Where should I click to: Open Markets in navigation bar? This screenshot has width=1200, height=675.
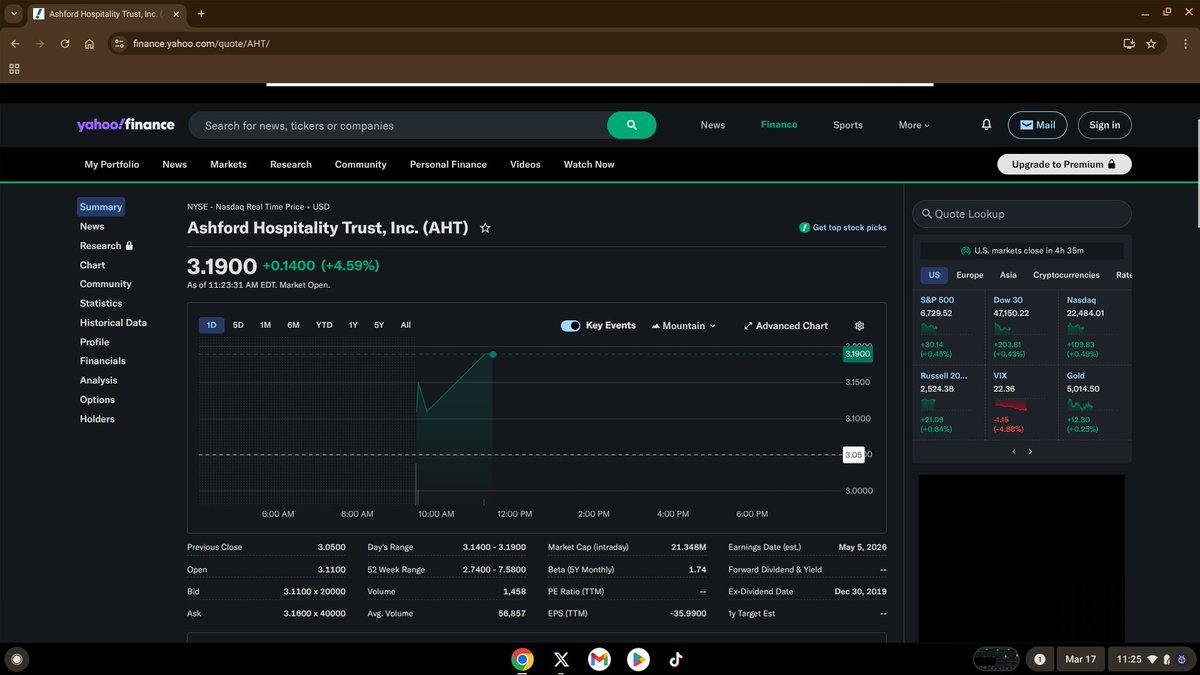coord(228,164)
